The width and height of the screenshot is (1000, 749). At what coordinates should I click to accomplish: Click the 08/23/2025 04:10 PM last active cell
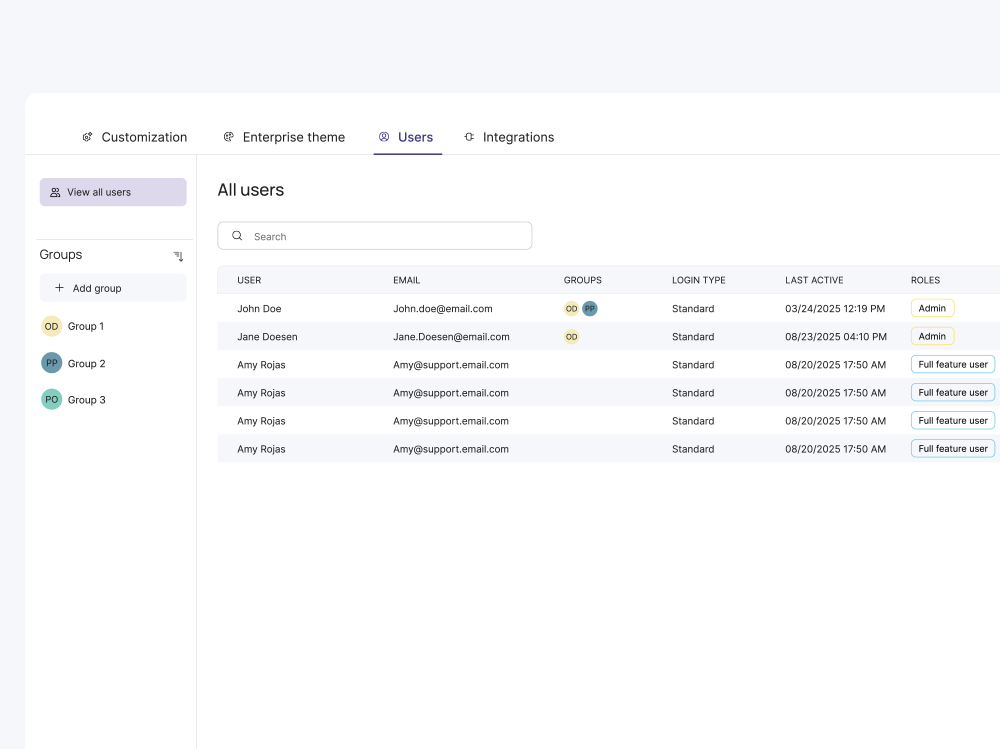[x=836, y=337]
